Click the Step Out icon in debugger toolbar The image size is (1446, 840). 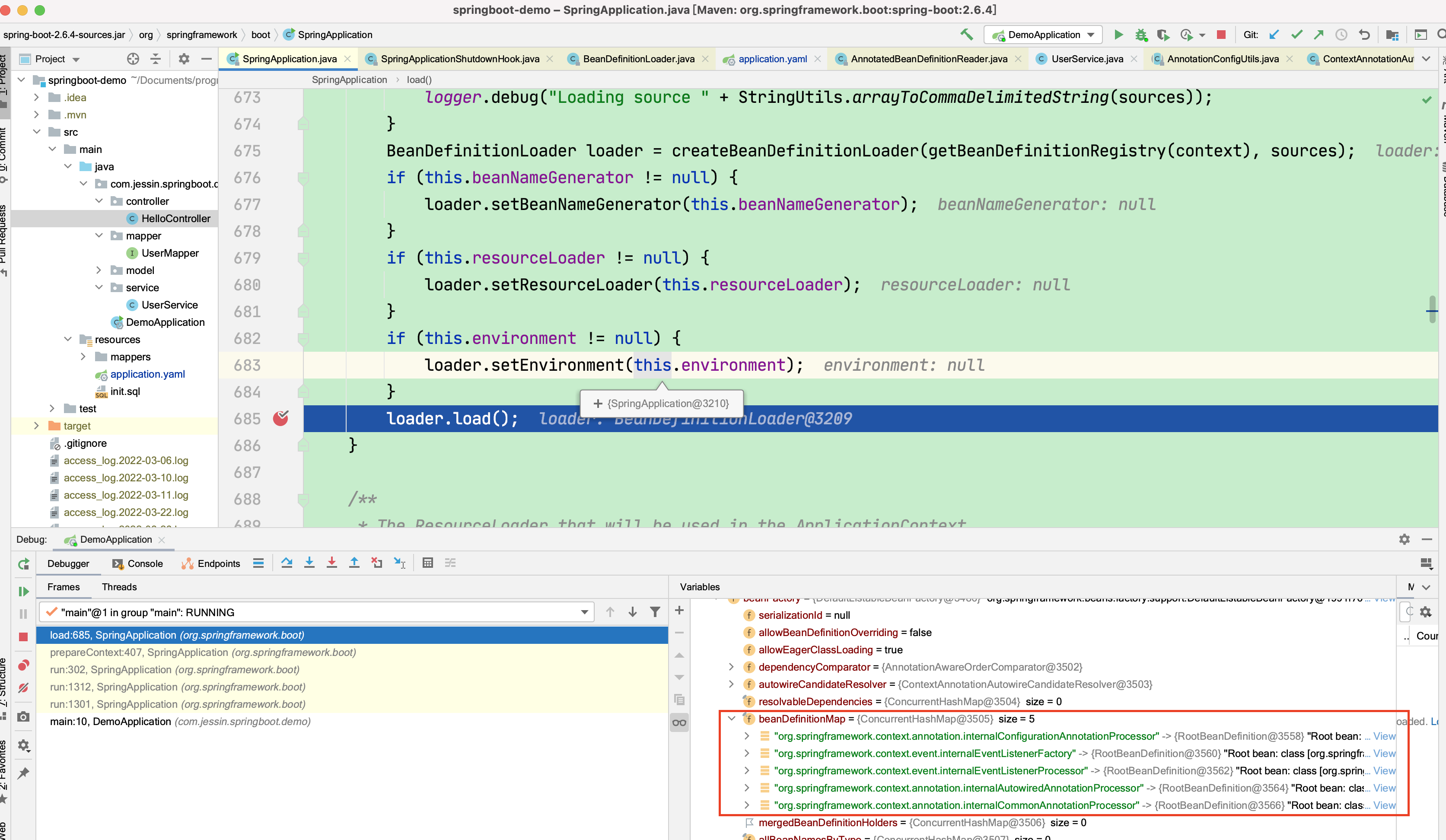(355, 564)
